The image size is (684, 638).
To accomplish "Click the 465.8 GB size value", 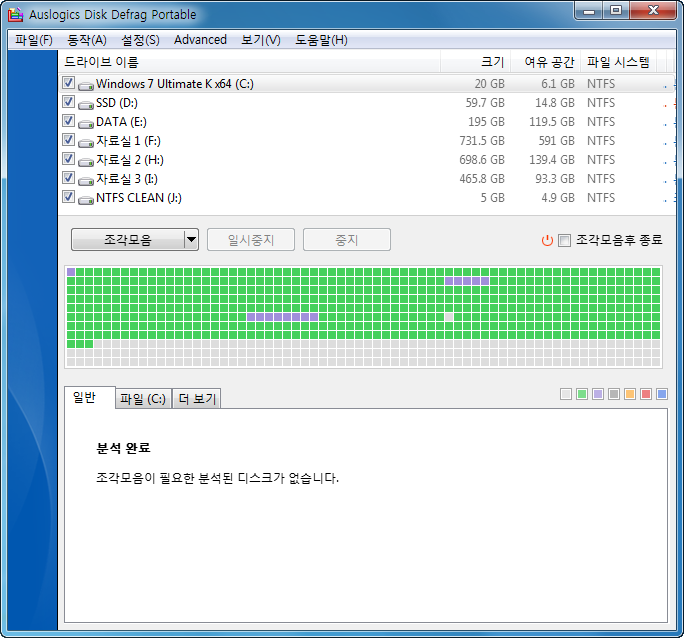I will click(x=482, y=179).
